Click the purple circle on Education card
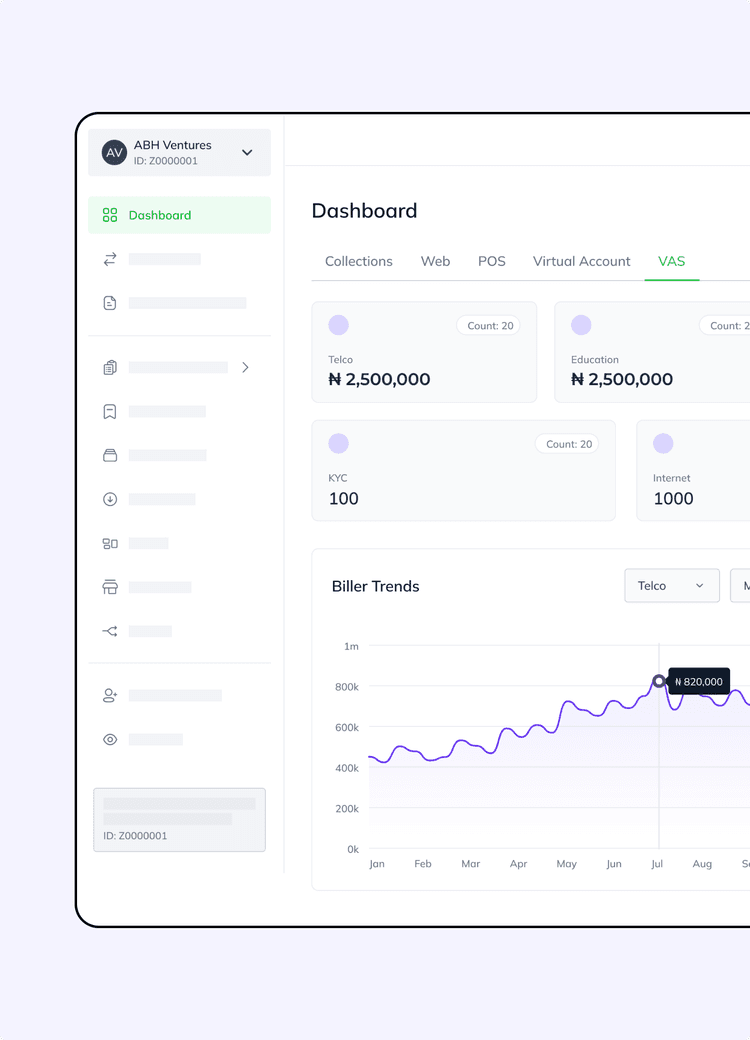 point(581,325)
